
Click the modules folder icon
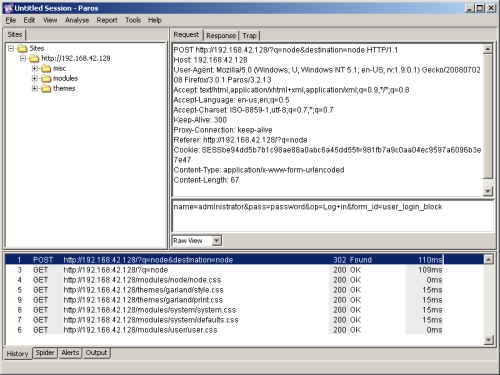(46, 79)
